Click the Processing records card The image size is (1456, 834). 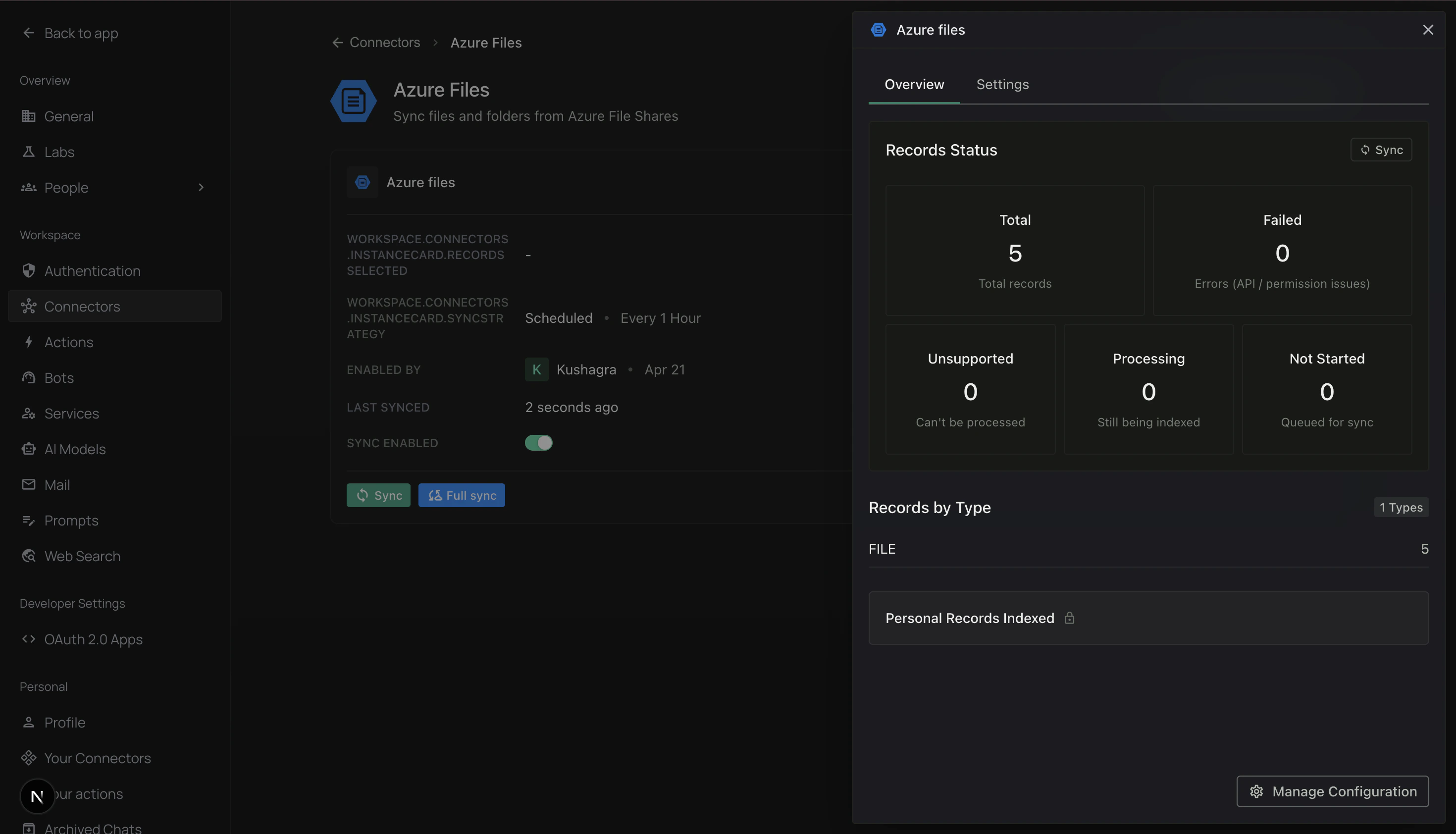tap(1148, 389)
